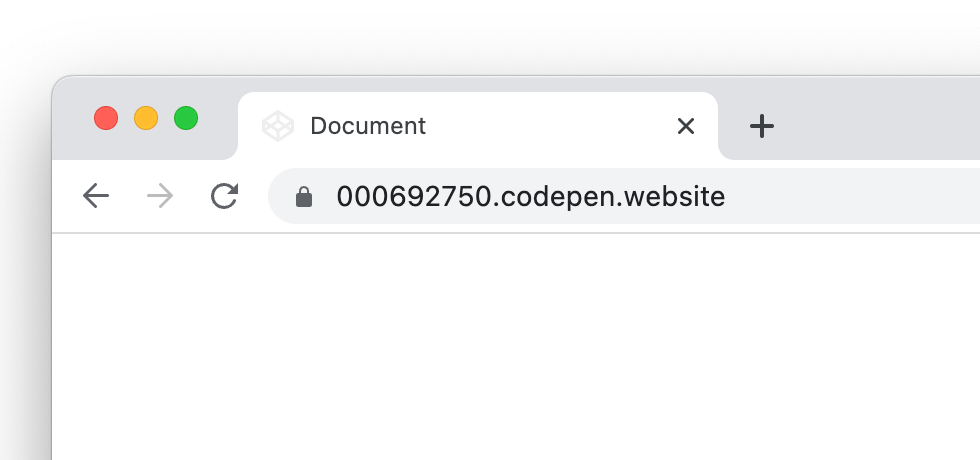The width and height of the screenshot is (980, 460).
Task: Open a new tab with the plus button
Action: point(762,126)
